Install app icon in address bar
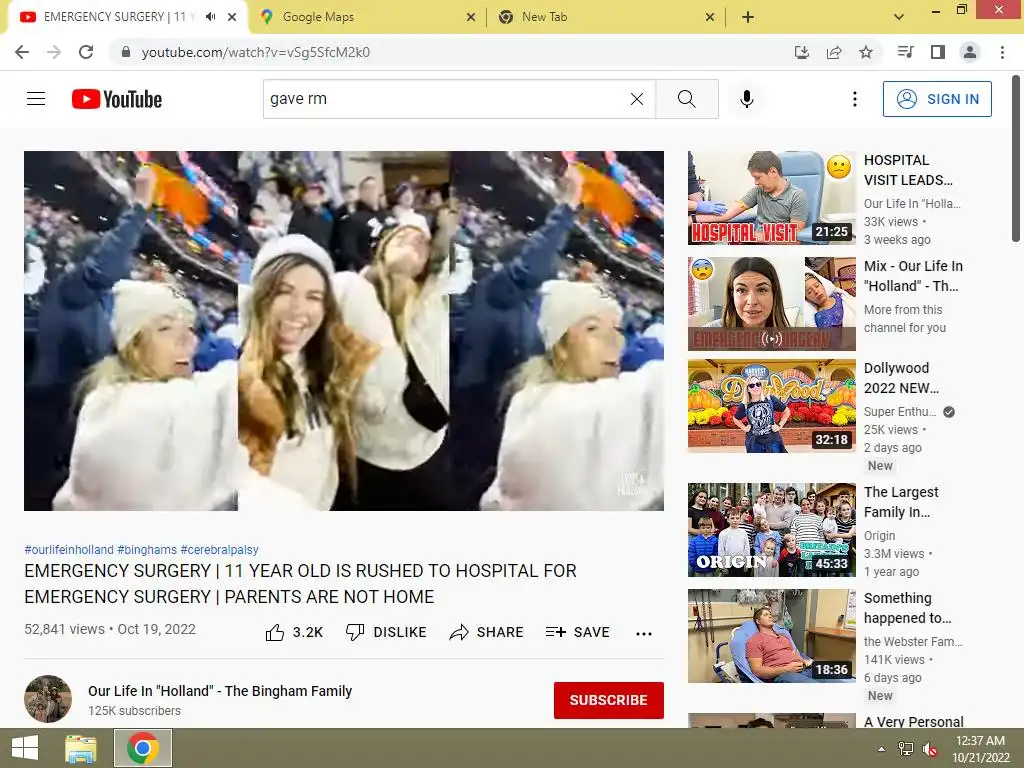The image size is (1024, 768). pyautogui.click(x=802, y=52)
